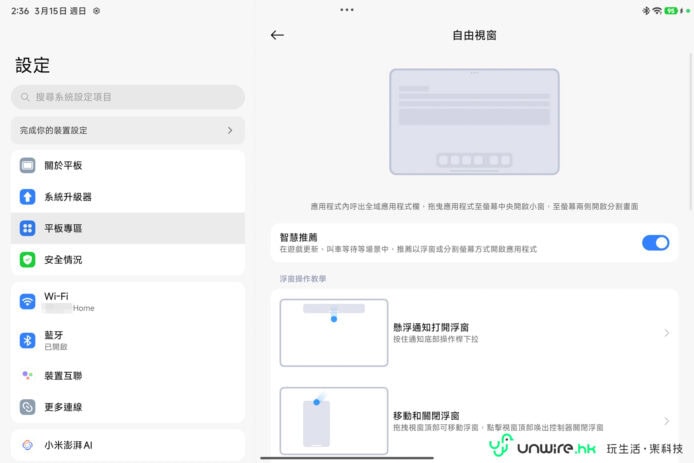The width and height of the screenshot is (694, 463).
Task: Open Wi-Fi settings icon
Action: [x=28, y=301]
